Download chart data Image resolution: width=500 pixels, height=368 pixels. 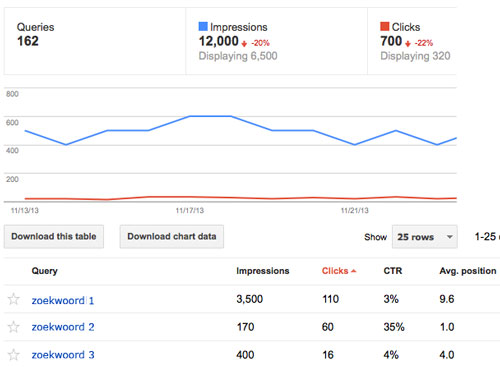tap(172, 237)
